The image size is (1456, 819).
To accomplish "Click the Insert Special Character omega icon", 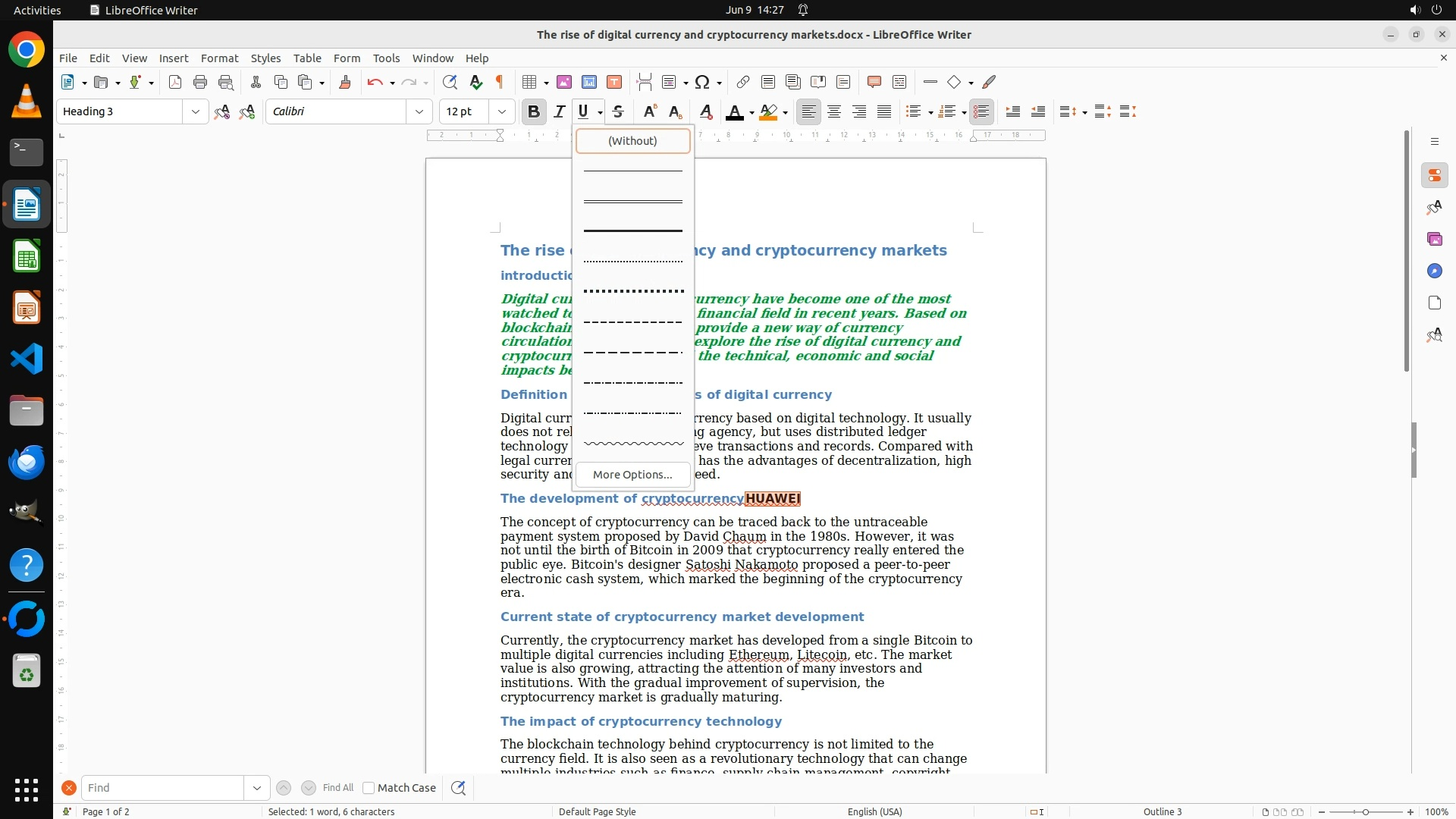I will [702, 82].
